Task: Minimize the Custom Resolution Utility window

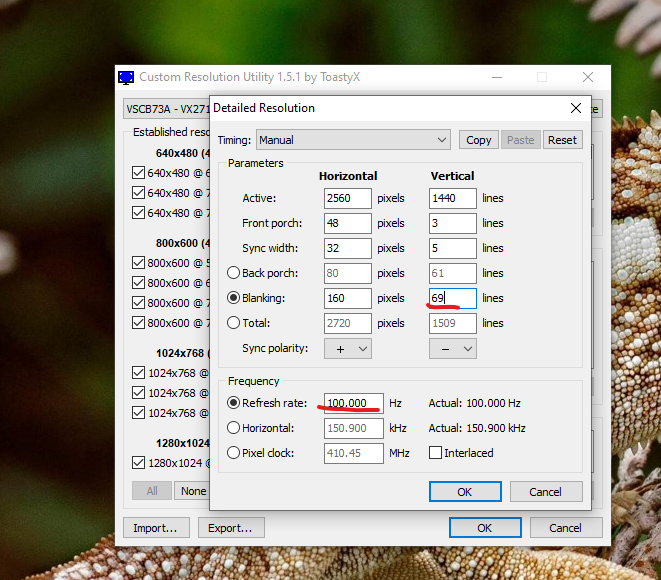Action: pyautogui.click(x=497, y=77)
